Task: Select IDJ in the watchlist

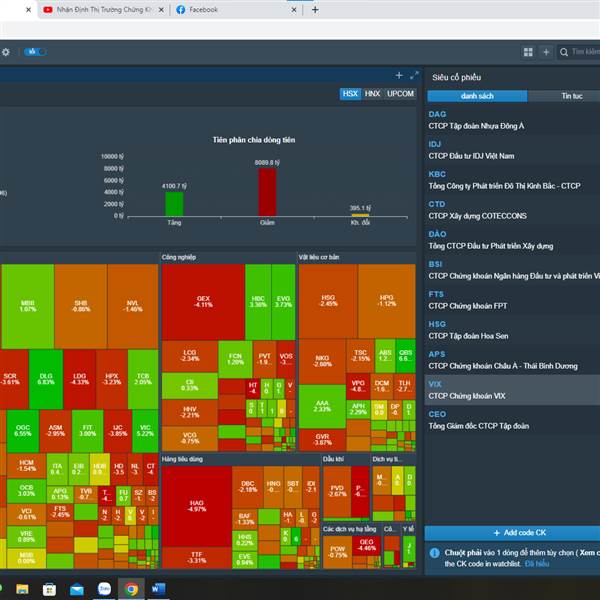Action: pos(512,150)
